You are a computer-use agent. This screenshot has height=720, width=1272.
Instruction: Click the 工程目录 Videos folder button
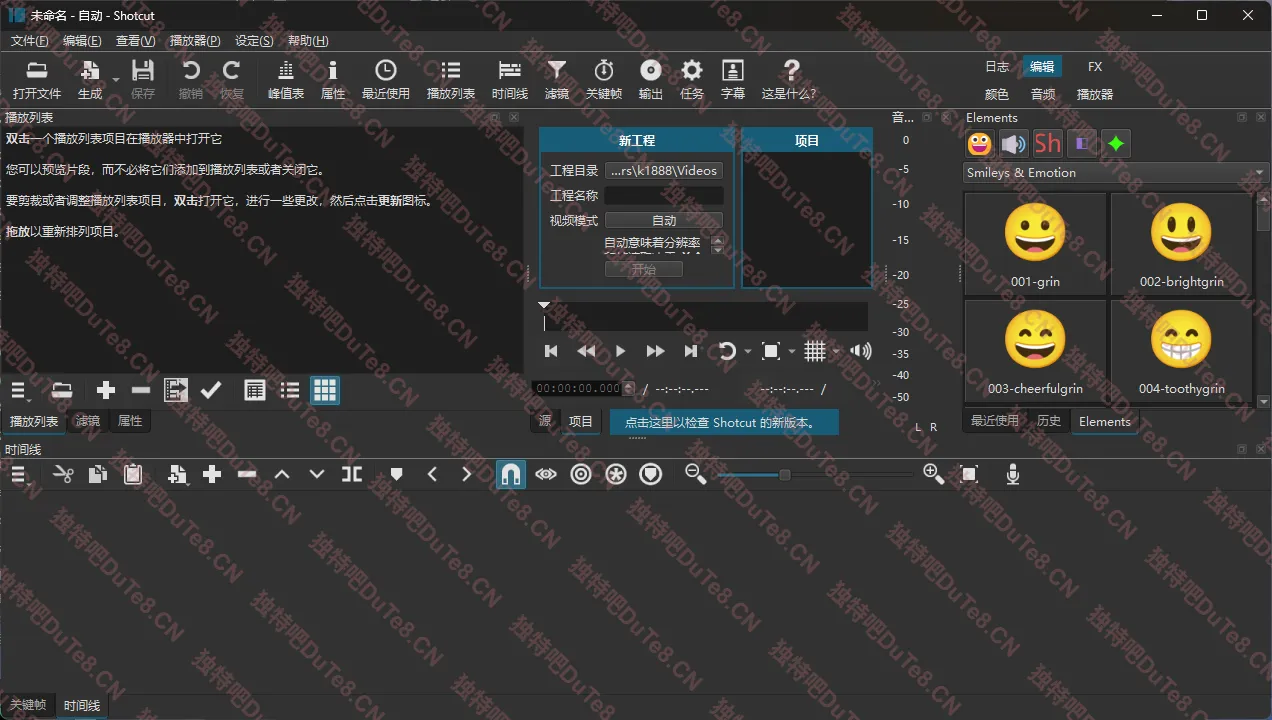[664, 171]
